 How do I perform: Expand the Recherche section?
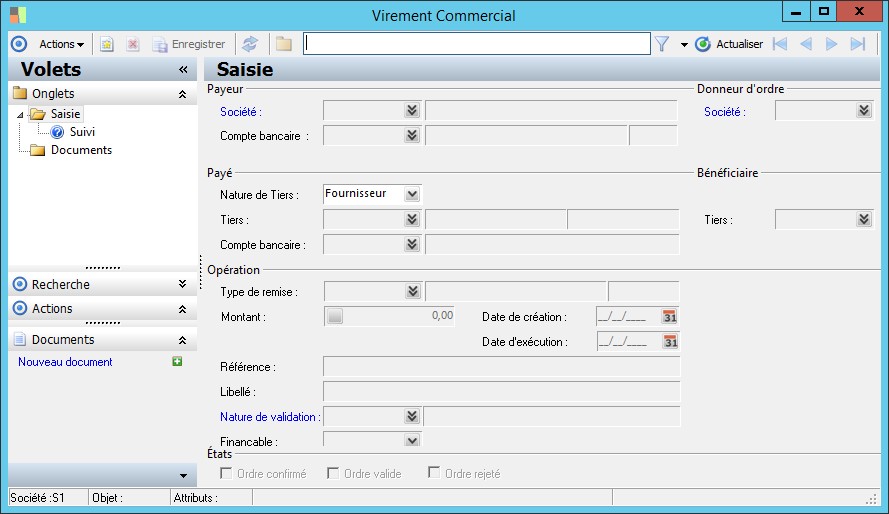tap(182, 284)
